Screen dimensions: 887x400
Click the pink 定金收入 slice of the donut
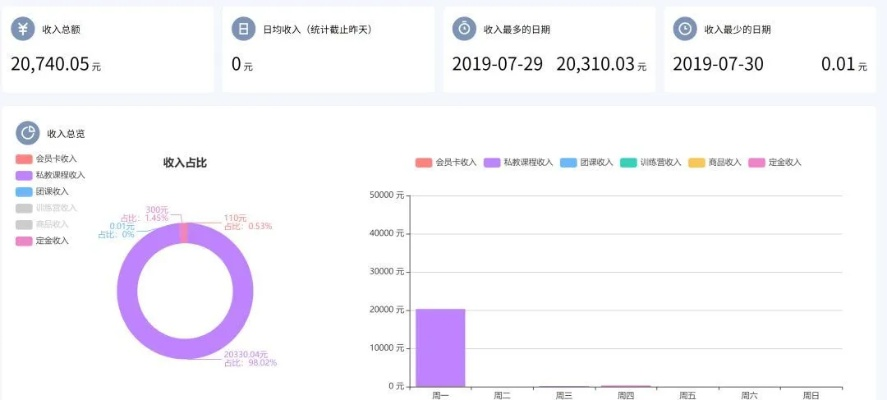(x=183, y=233)
